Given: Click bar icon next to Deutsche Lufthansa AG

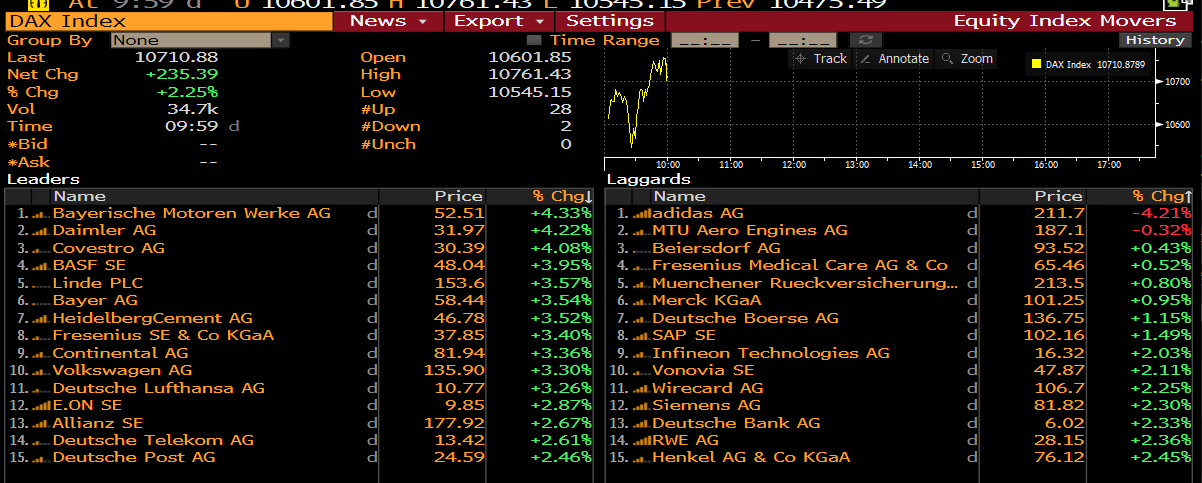Looking at the screenshot, I should click(x=40, y=389).
